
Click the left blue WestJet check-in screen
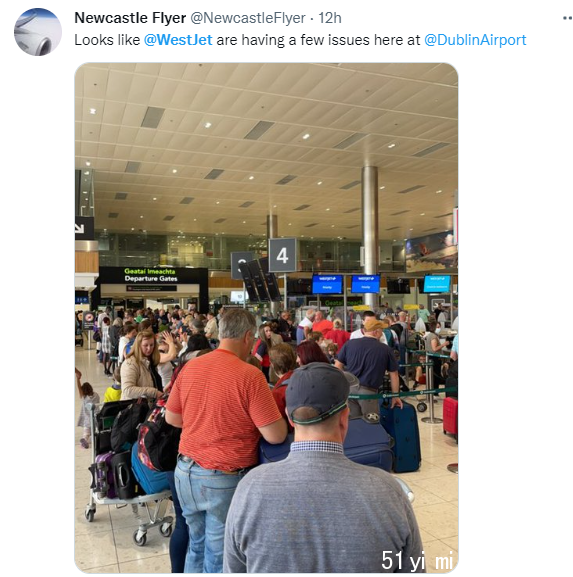(327, 284)
